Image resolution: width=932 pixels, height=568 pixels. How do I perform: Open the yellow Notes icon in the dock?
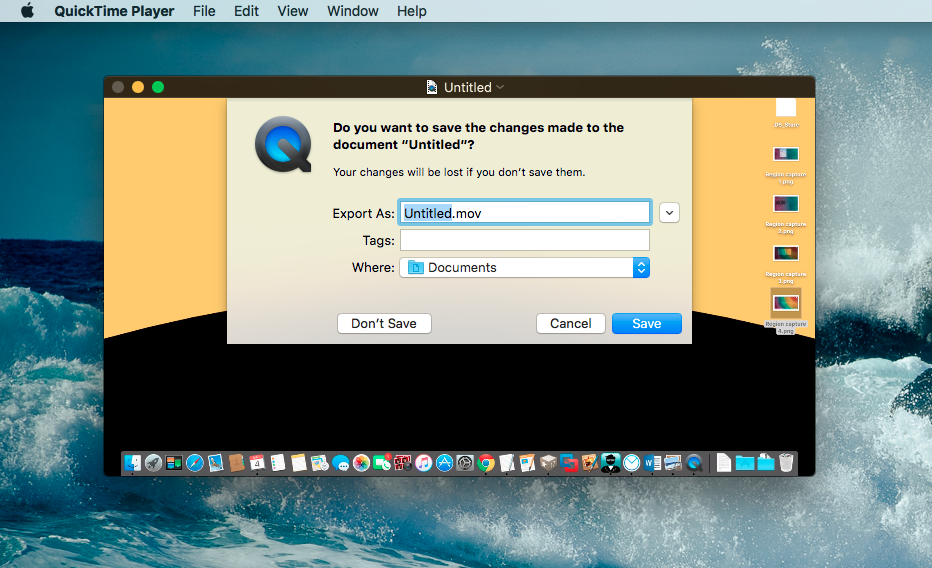tap(299, 463)
